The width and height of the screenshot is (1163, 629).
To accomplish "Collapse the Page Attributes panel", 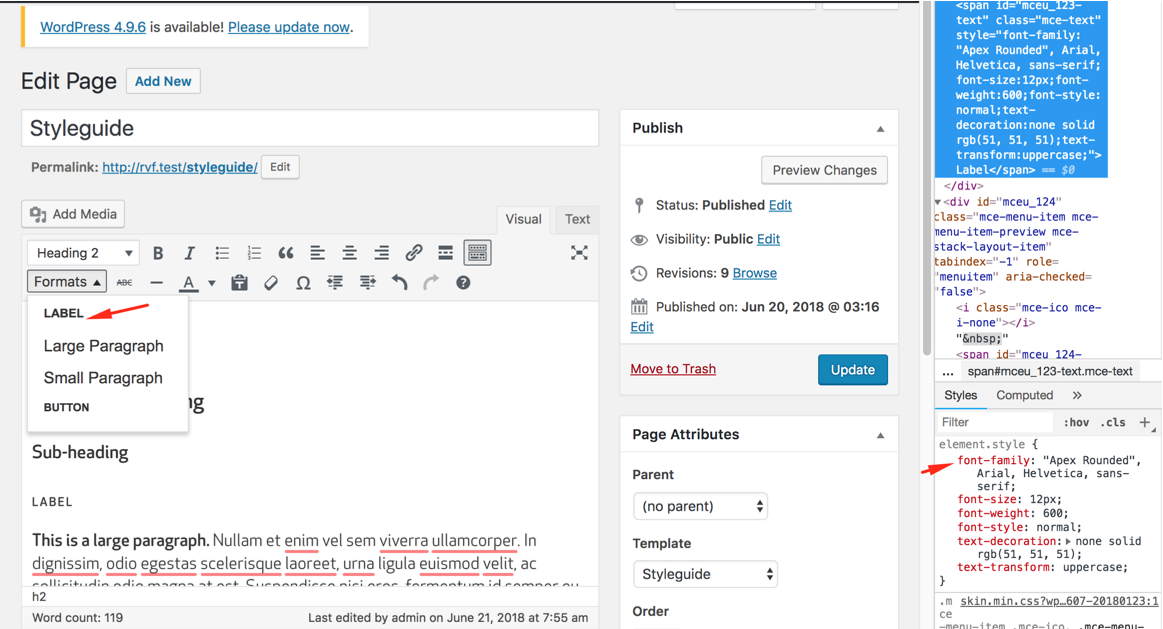I will 880,435.
